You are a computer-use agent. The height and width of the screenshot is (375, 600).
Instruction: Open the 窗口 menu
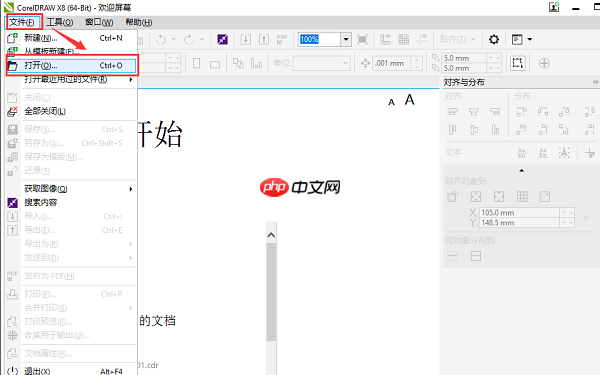coord(99,23)
